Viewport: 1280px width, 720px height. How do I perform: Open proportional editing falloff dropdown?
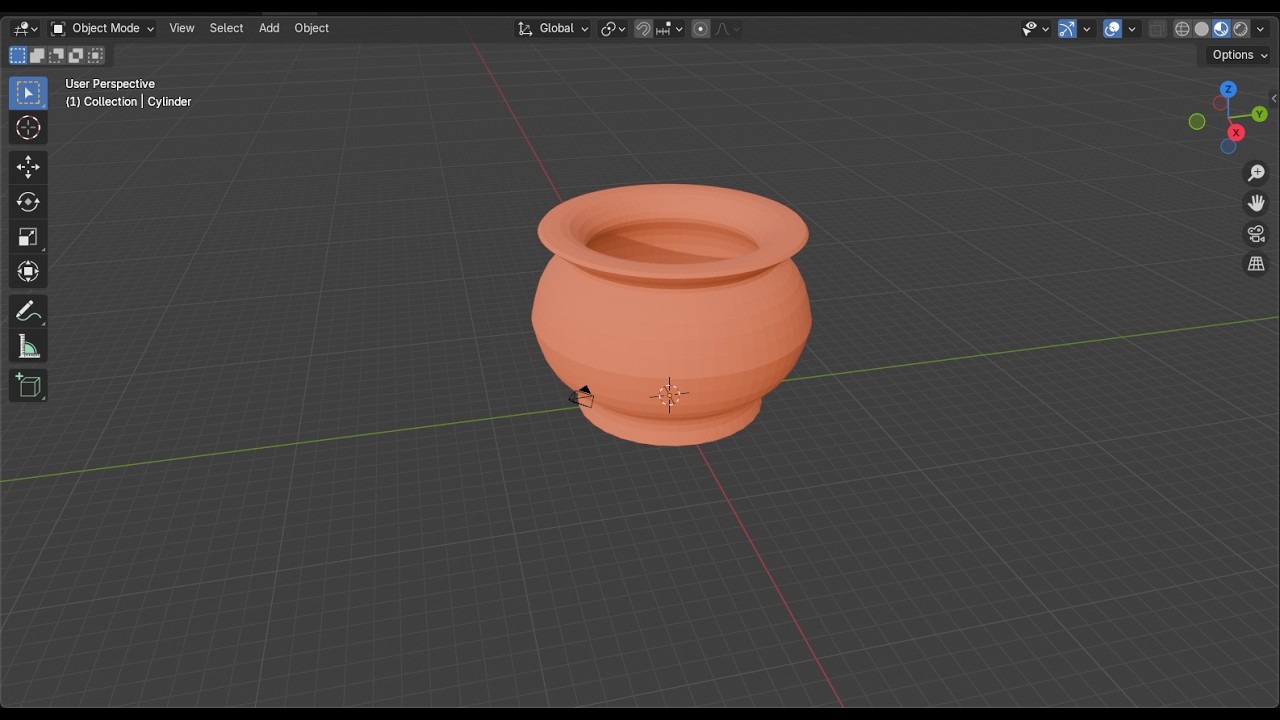[x=727, y=29]
